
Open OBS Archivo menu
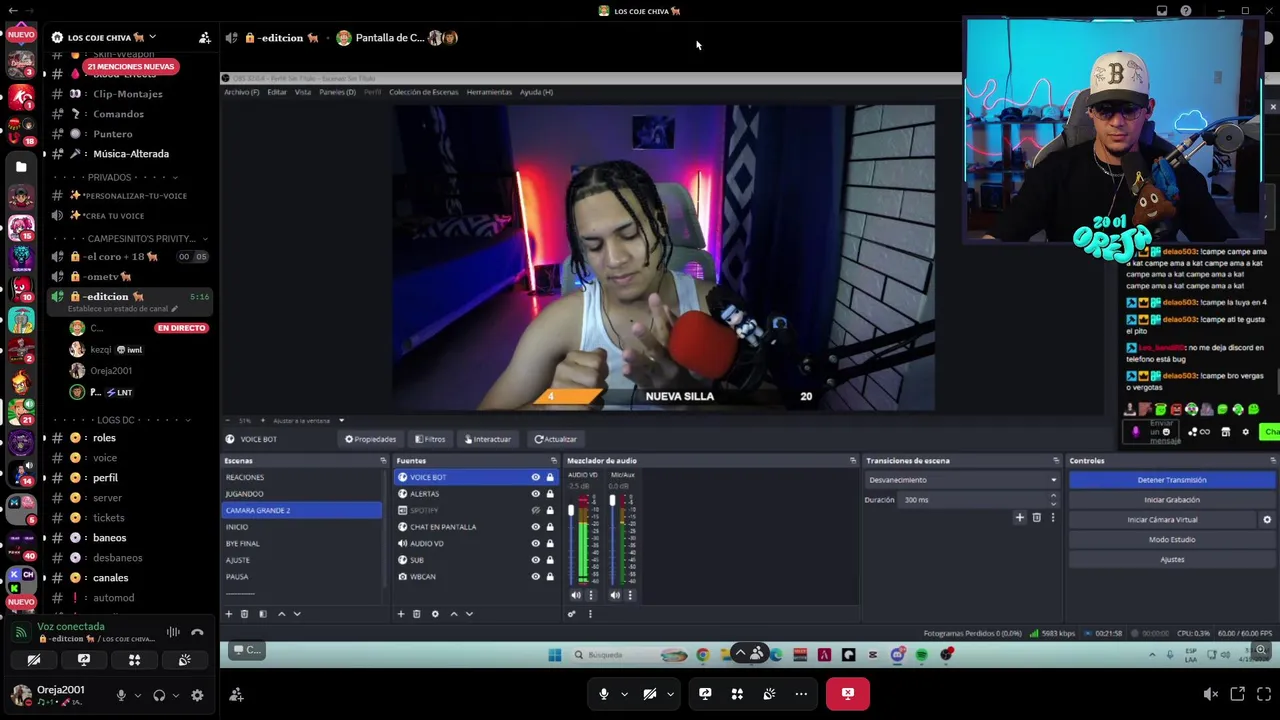[x=241, y=92]
